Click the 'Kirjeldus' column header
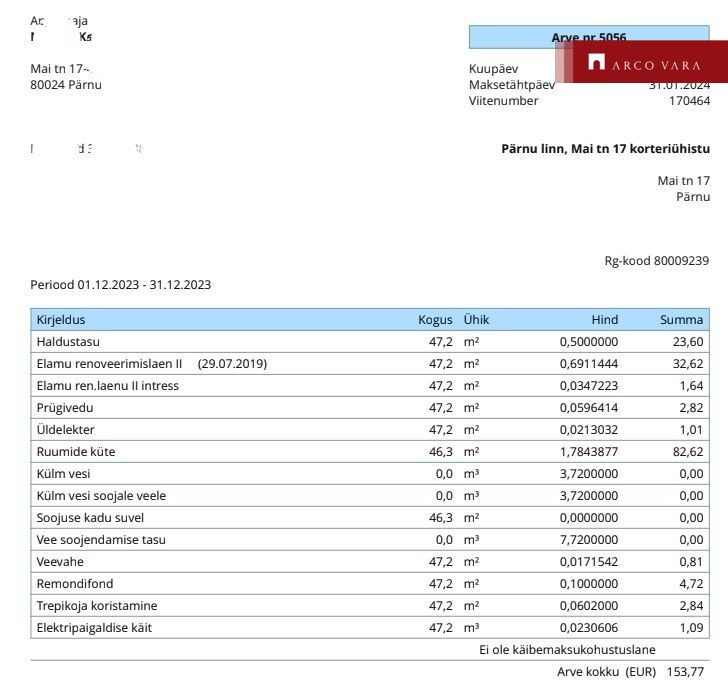The width and height of the screenshot is (728, 687). pos(61,320)
